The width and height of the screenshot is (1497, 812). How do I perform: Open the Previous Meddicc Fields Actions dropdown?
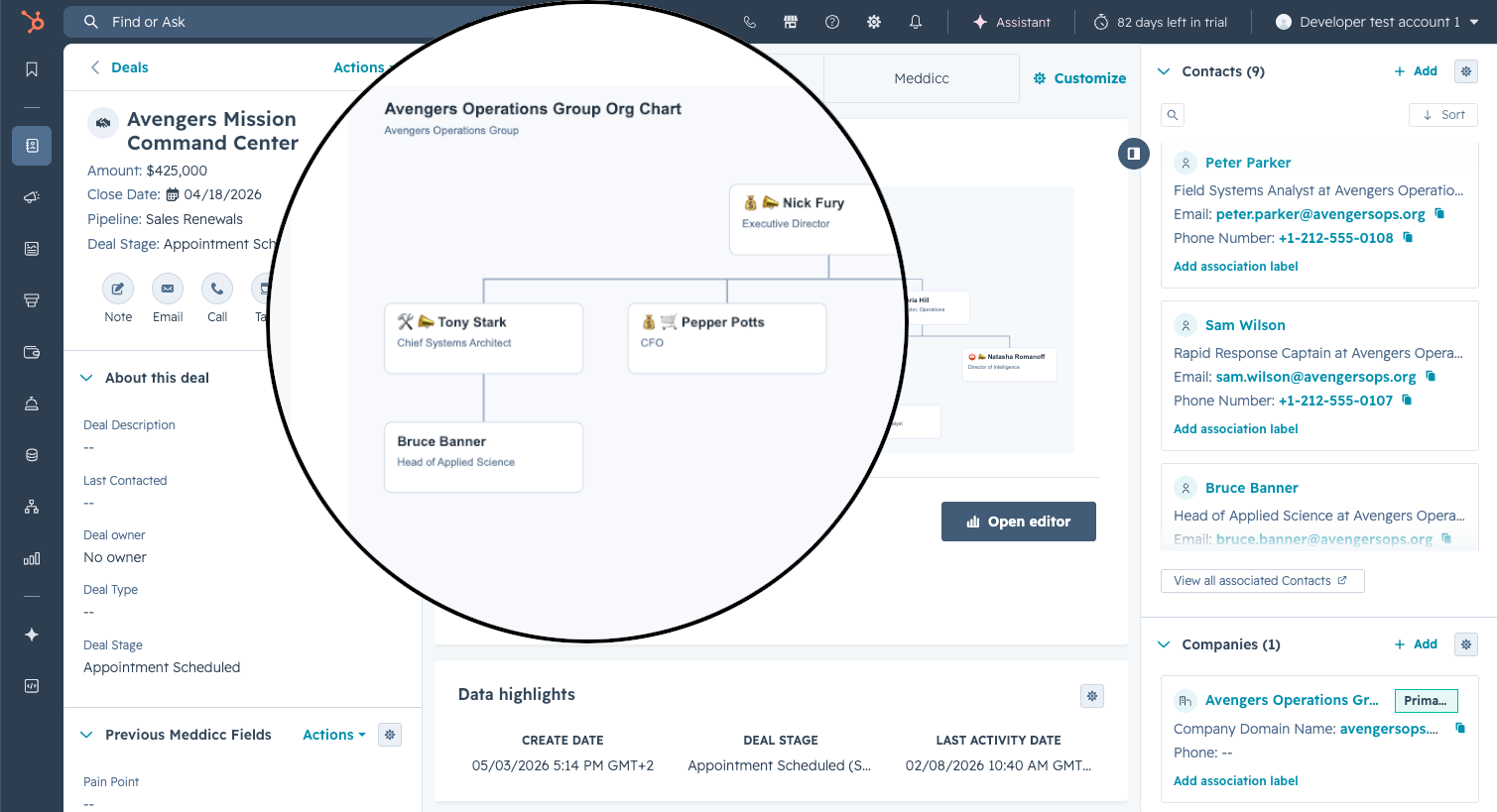click(334, 735)
